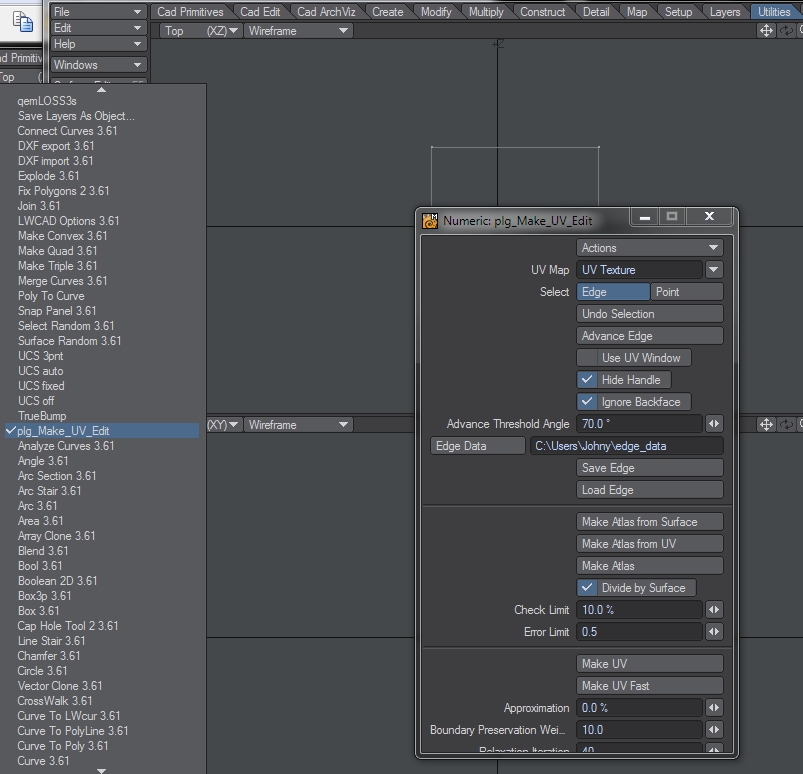Click the copy documents icon at top left

(x=23, y=21)
